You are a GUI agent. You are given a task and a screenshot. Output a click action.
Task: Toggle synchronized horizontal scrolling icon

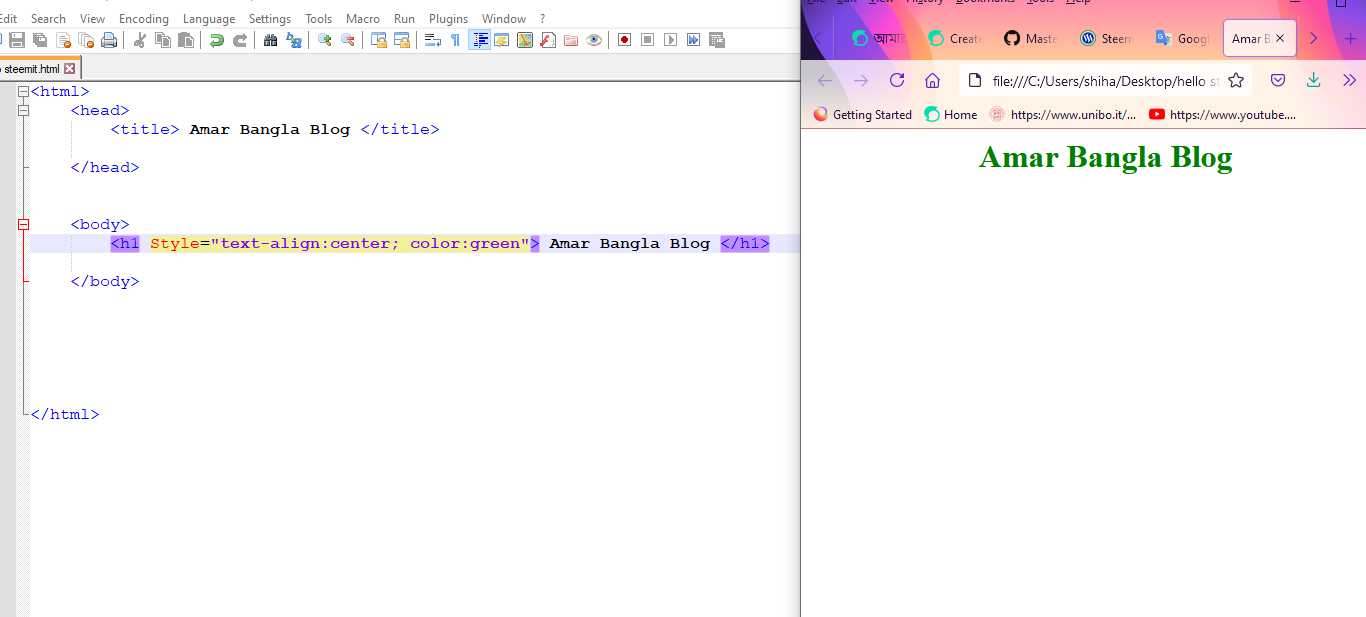[x=402, y=40]
